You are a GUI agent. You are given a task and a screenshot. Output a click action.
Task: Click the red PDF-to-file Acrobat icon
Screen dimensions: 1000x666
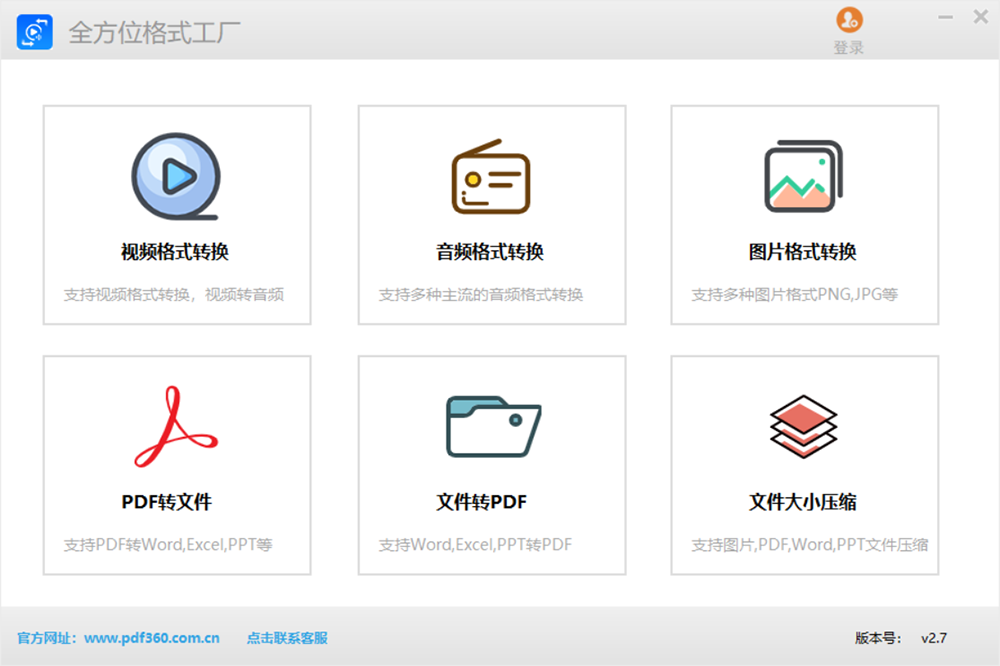point(176,428)
